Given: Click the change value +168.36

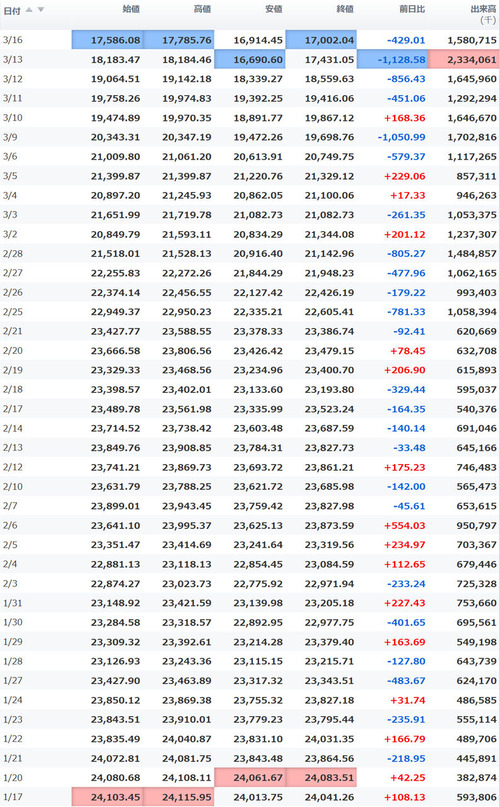Looking at the screenshot, I should [x=405, y=118].
